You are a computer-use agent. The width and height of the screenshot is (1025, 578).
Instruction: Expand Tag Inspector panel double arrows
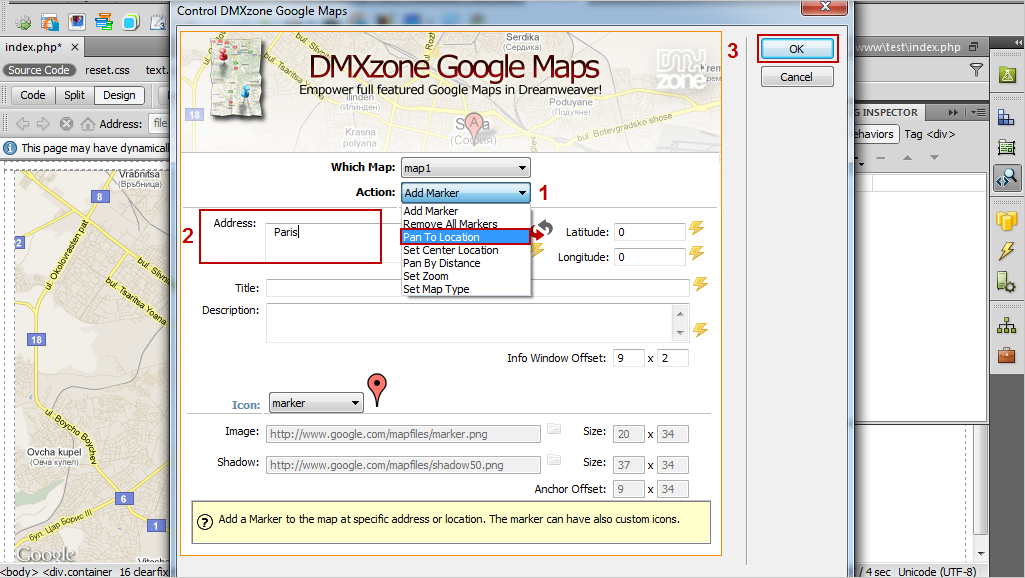click(953, 112)
